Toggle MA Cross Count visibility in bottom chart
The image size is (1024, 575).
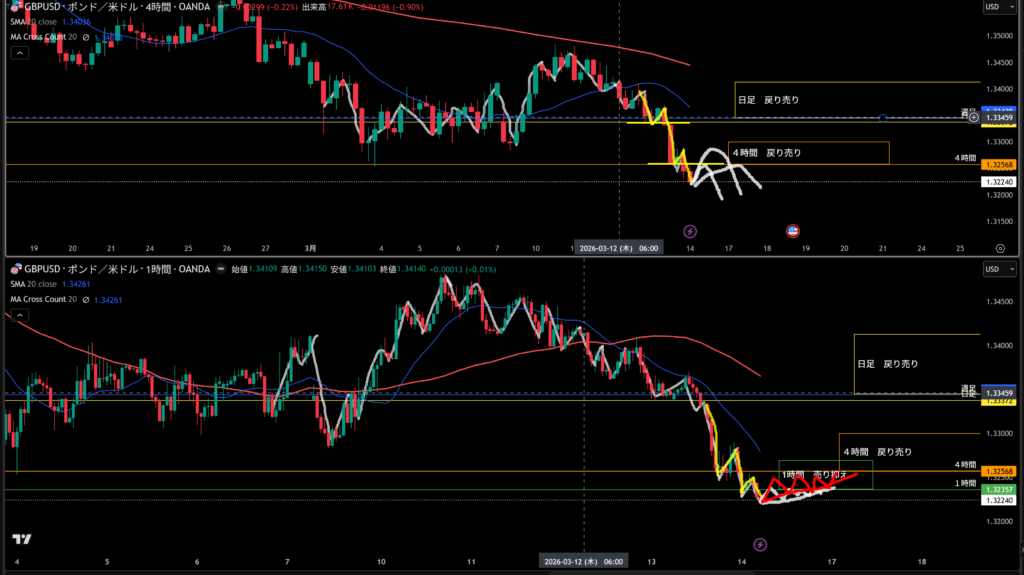[85, 299]
